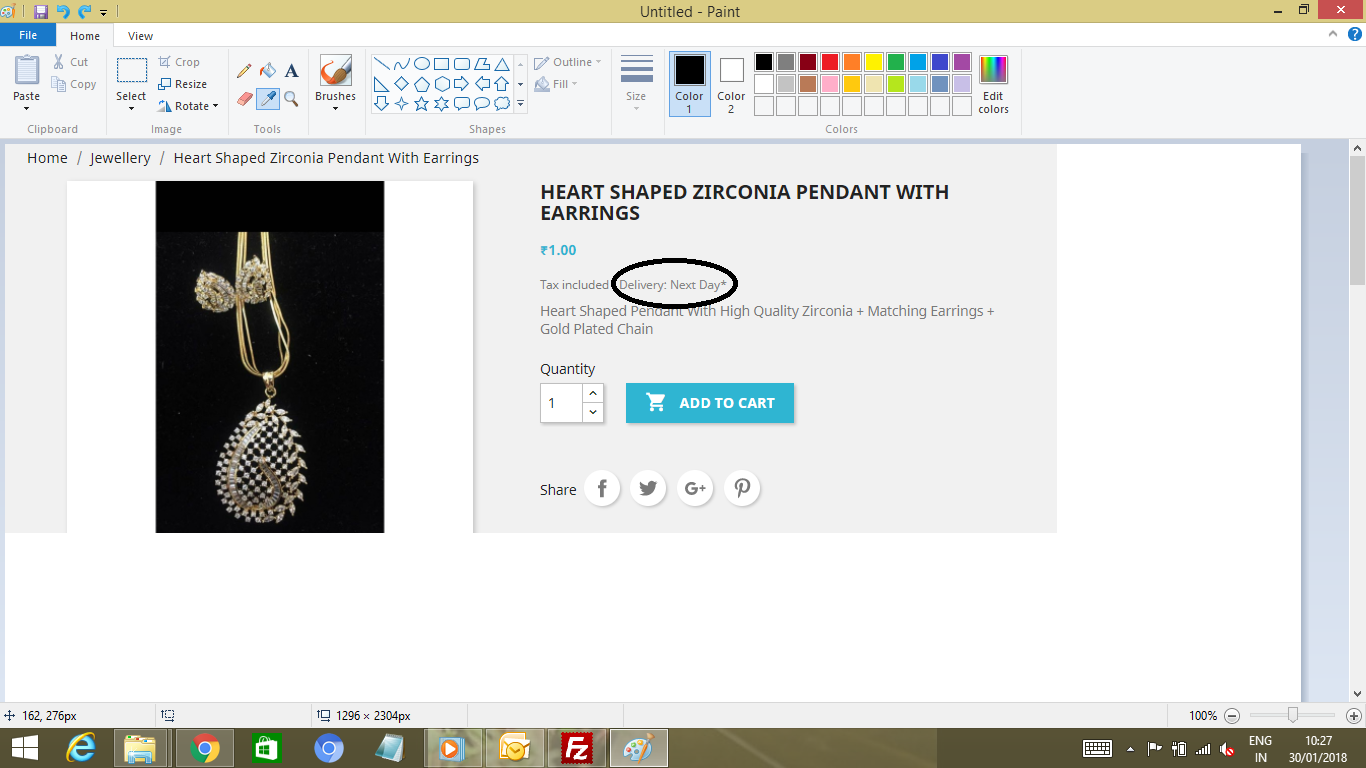The image size is (1366, 768).
Task: Choose the Line shape
Action: click(381, 64)
